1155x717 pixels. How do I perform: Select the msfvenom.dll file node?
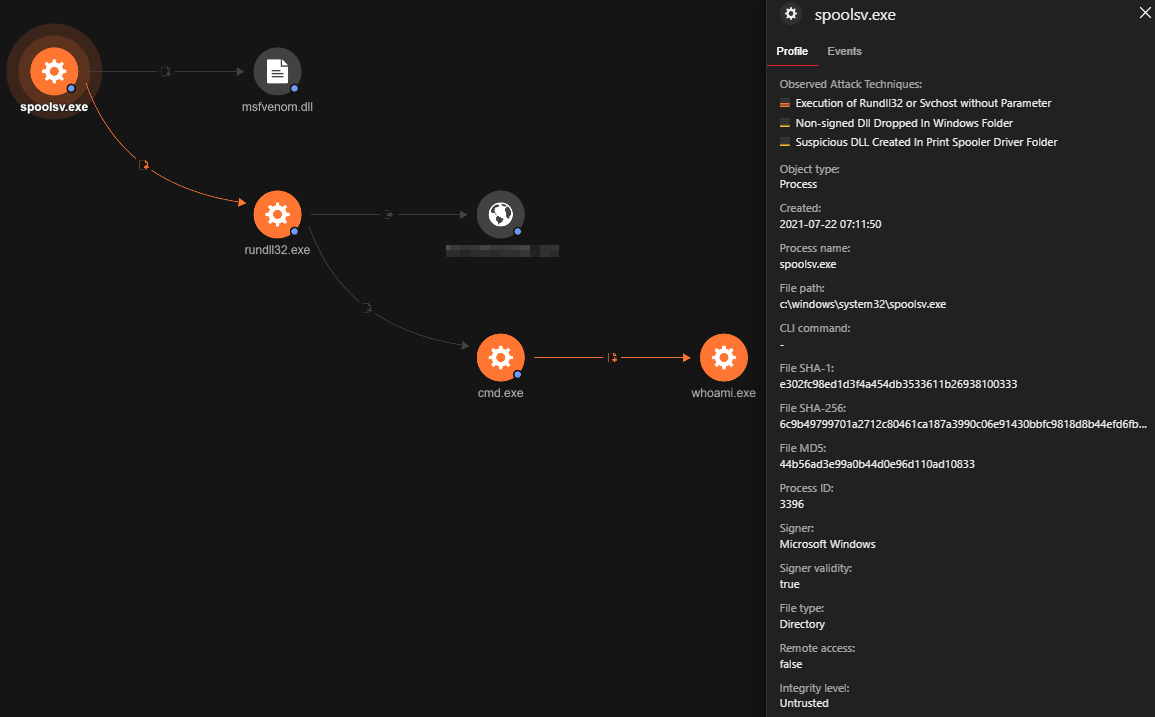[x=277, y=71]
